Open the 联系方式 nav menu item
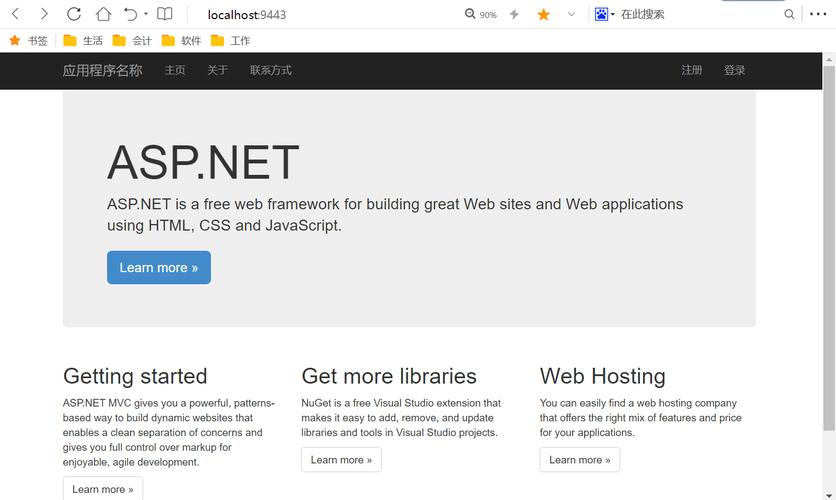 point(270,70)
